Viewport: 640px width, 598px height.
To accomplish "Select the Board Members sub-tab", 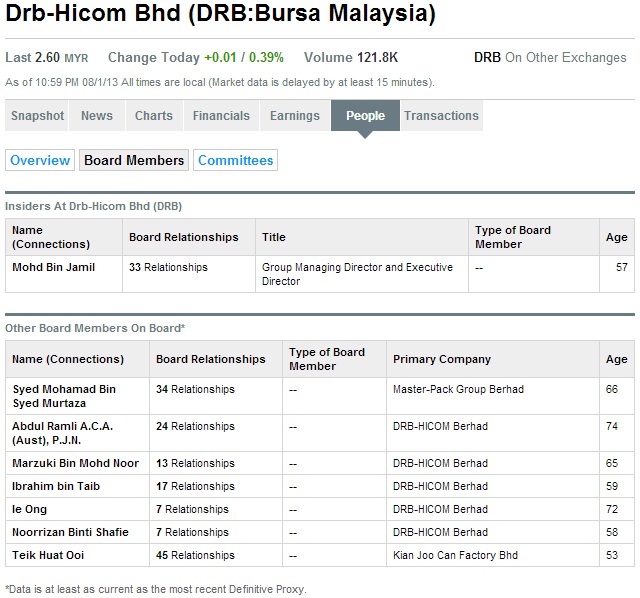I will coord(134,160).
